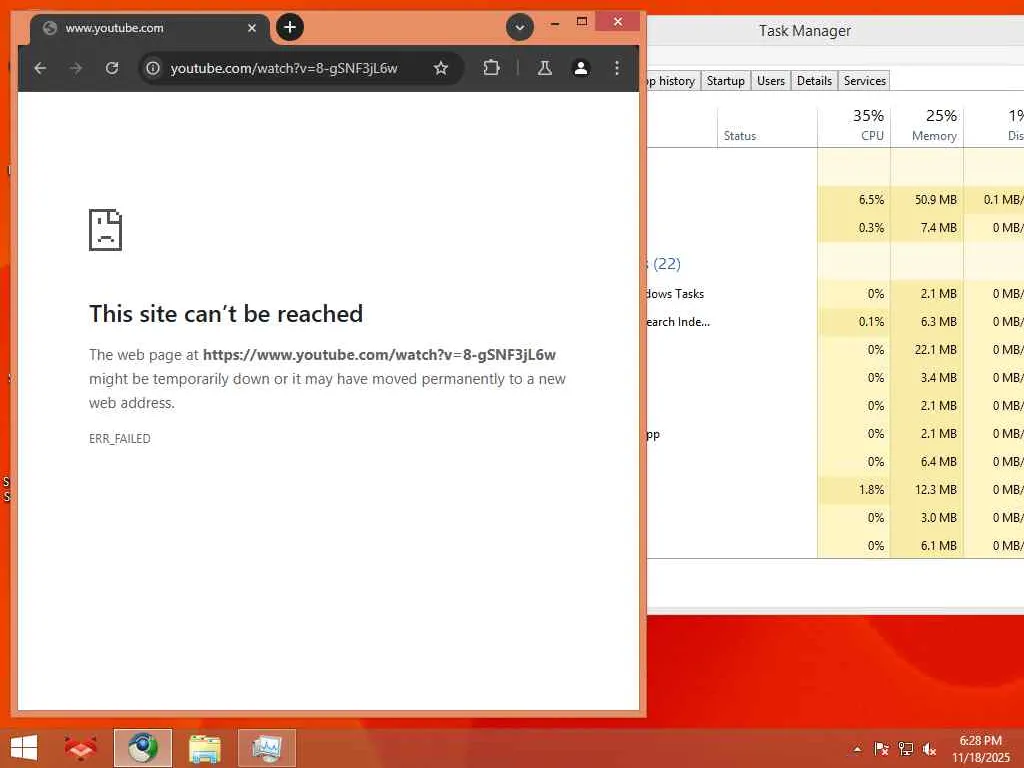Switch to App history tab in Task Manager
Screen dimensions: 1024x768
coord(673,81)
